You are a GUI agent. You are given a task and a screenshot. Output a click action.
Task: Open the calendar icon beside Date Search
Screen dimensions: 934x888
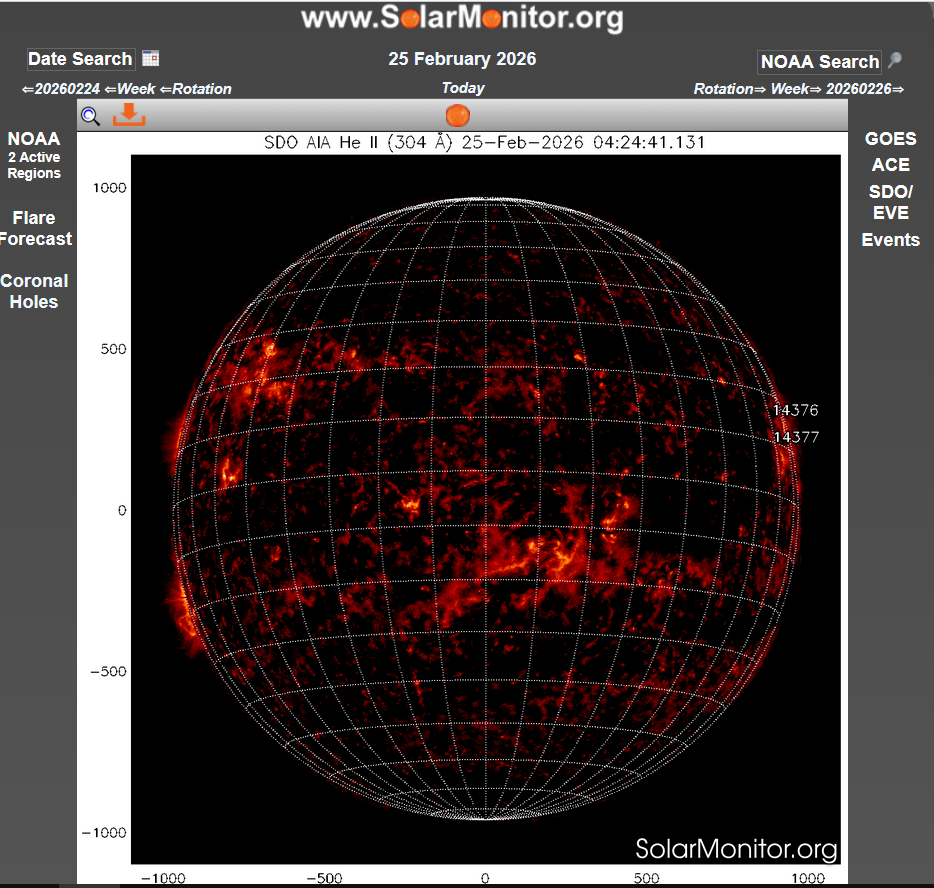(x=151, y=58)
